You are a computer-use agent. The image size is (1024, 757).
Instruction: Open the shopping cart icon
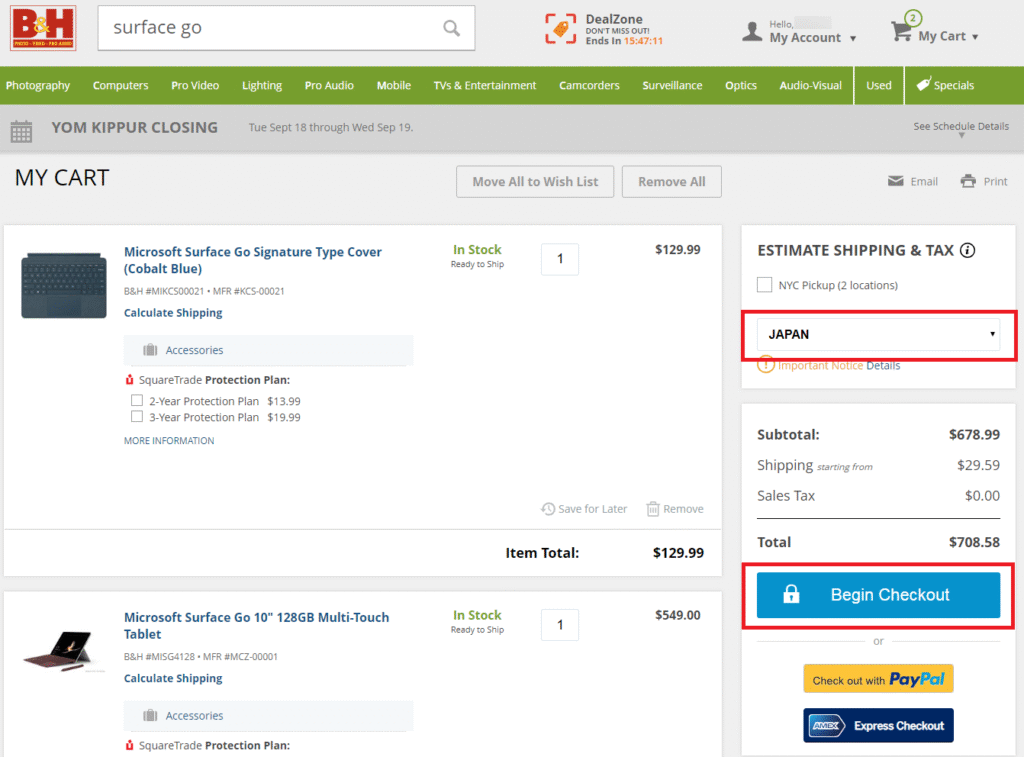click(x=902, y=32)
